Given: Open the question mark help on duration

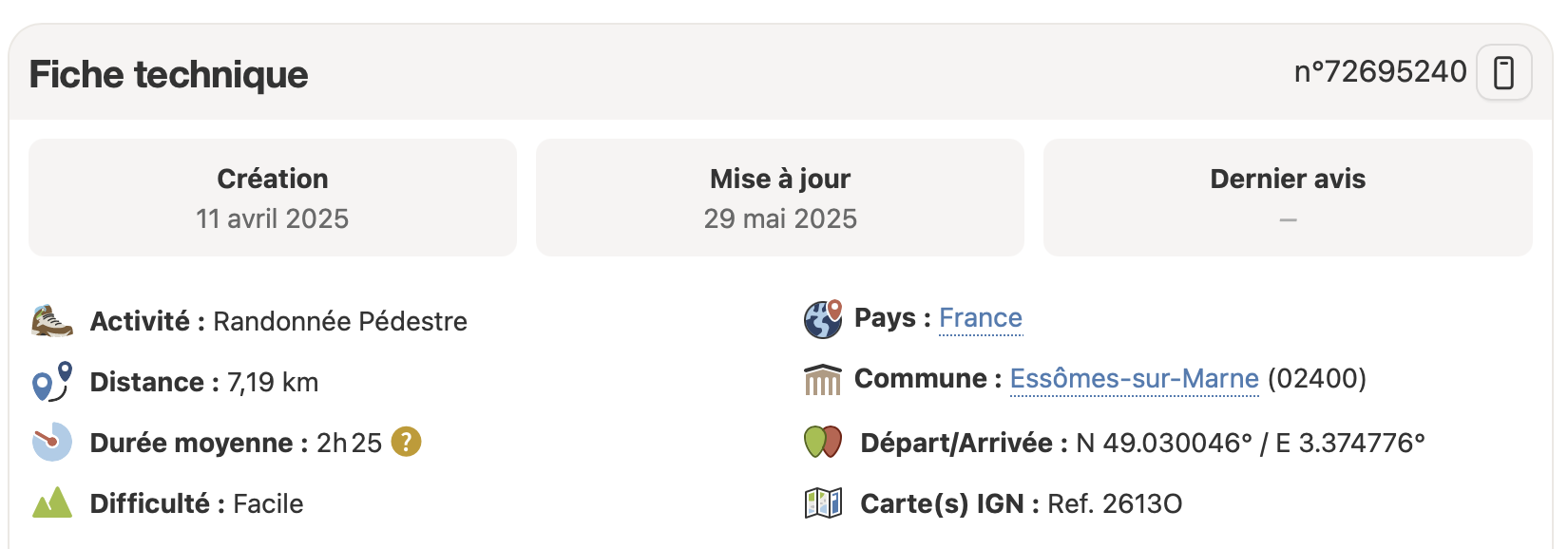Looking at the screenshot, I should click(x=406, y=442).
